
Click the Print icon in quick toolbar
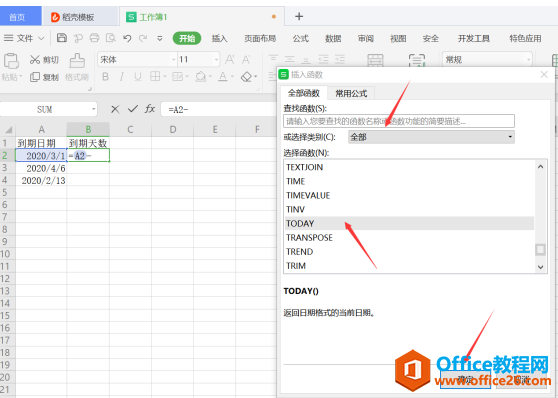coord(94,38)
